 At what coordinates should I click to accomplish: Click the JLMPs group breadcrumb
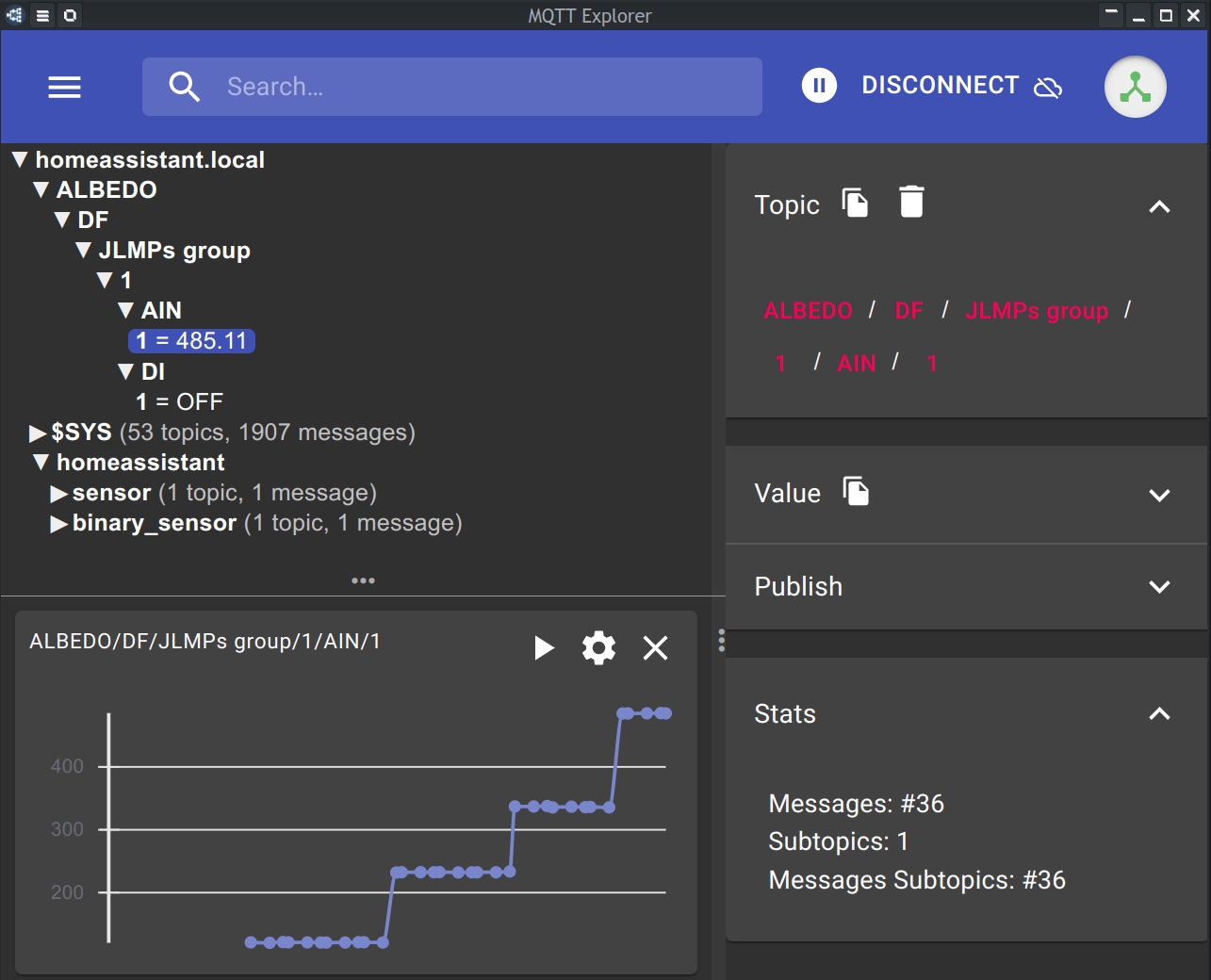pyautogui.click(x=1037, y=311)
